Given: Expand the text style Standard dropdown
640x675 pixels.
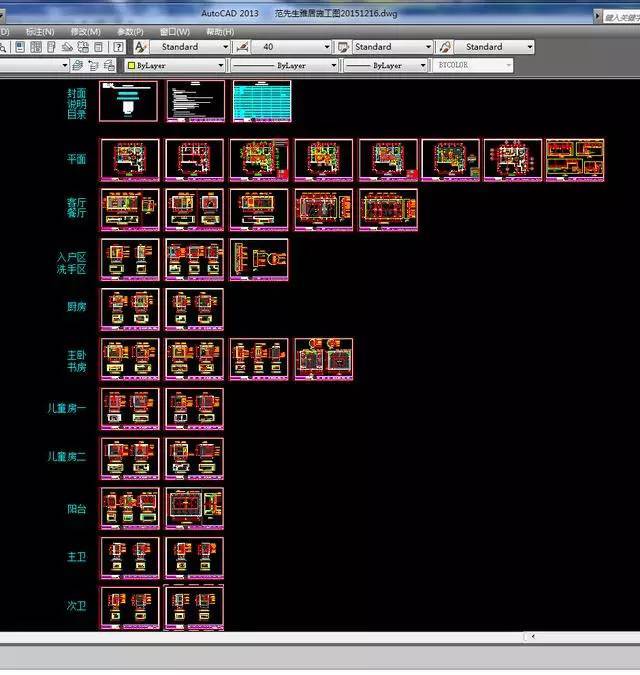Looking at the screenshot, I should coord(225,47).
